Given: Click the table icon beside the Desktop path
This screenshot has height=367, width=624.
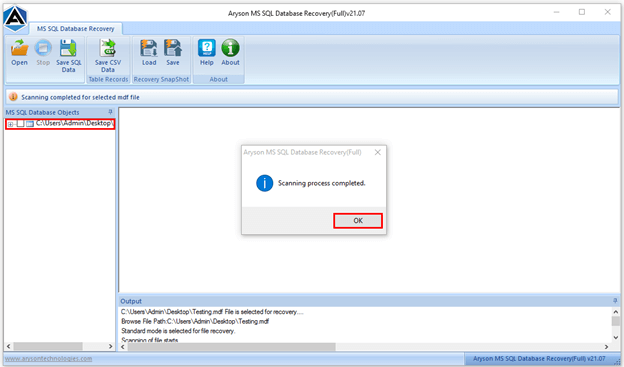Looking at the screenshot, I should [30, 124].
